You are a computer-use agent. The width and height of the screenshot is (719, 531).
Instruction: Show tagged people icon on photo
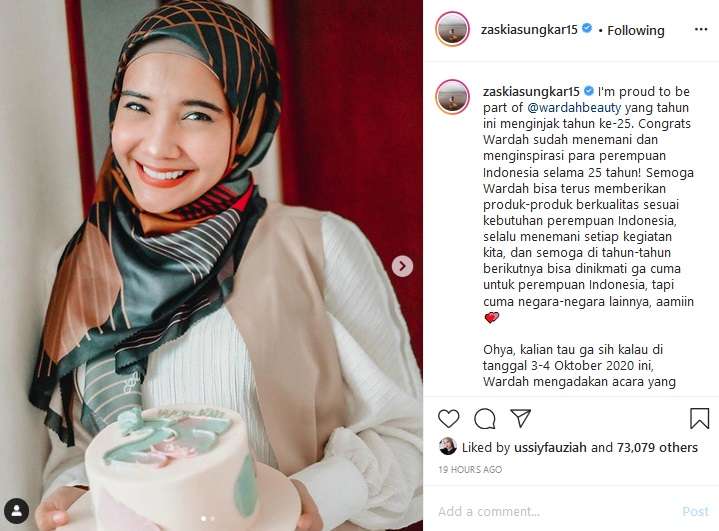coord(17,510)
